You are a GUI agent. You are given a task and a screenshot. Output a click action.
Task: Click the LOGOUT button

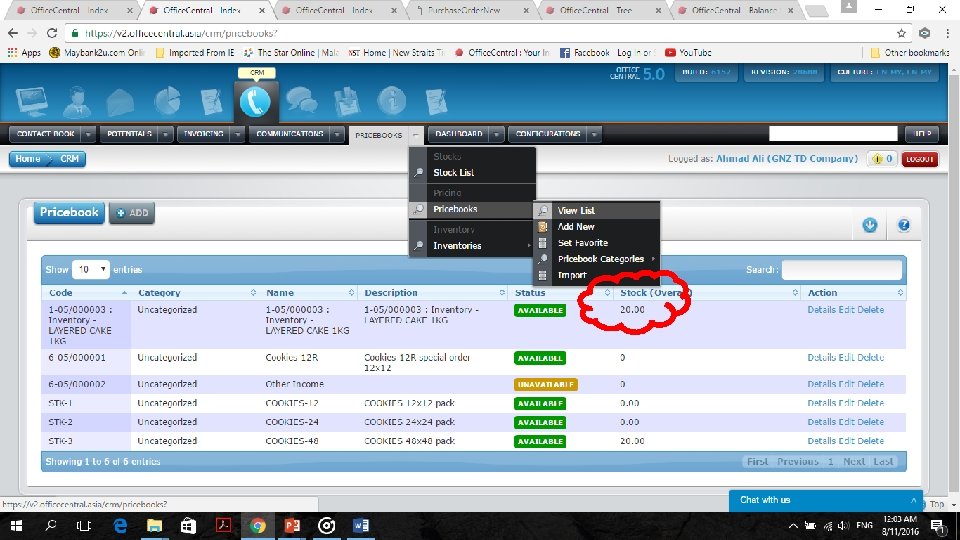coord(920,159)
